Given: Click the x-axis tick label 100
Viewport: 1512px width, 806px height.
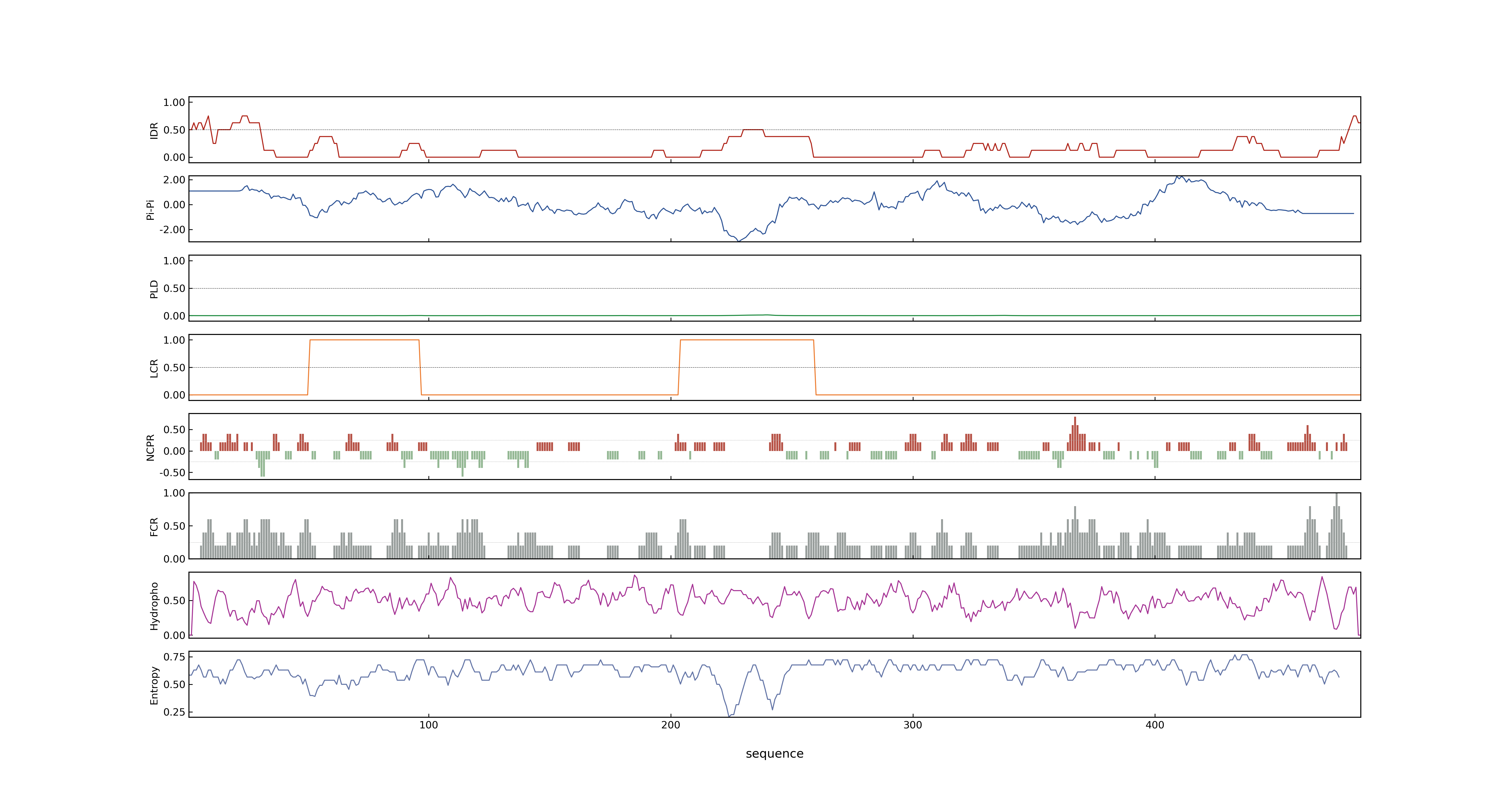Looking at the screenshot, I should 428,725.
